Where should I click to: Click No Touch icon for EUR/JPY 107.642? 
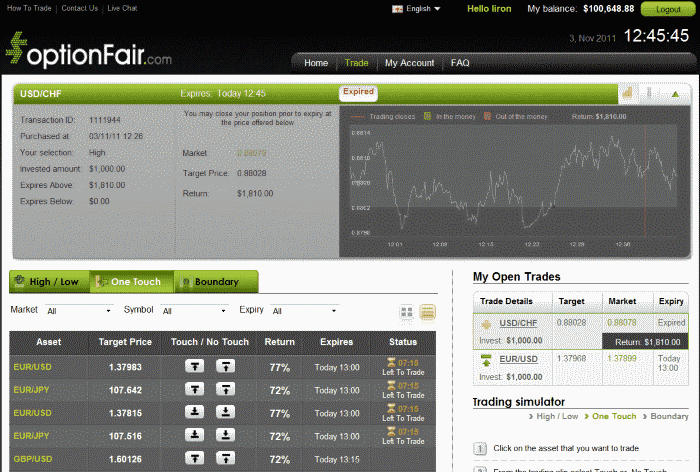tap(225, 389)
